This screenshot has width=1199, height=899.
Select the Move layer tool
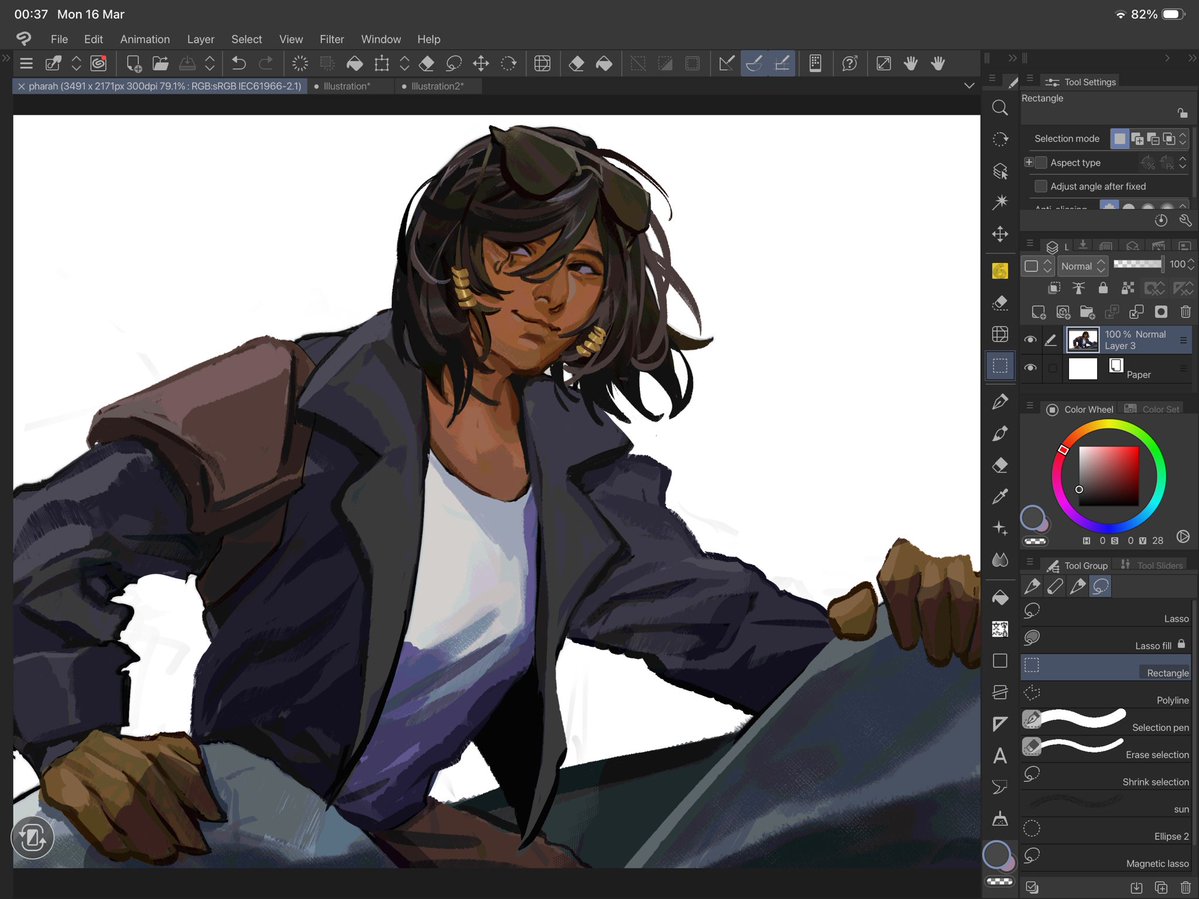pos(999,234)
